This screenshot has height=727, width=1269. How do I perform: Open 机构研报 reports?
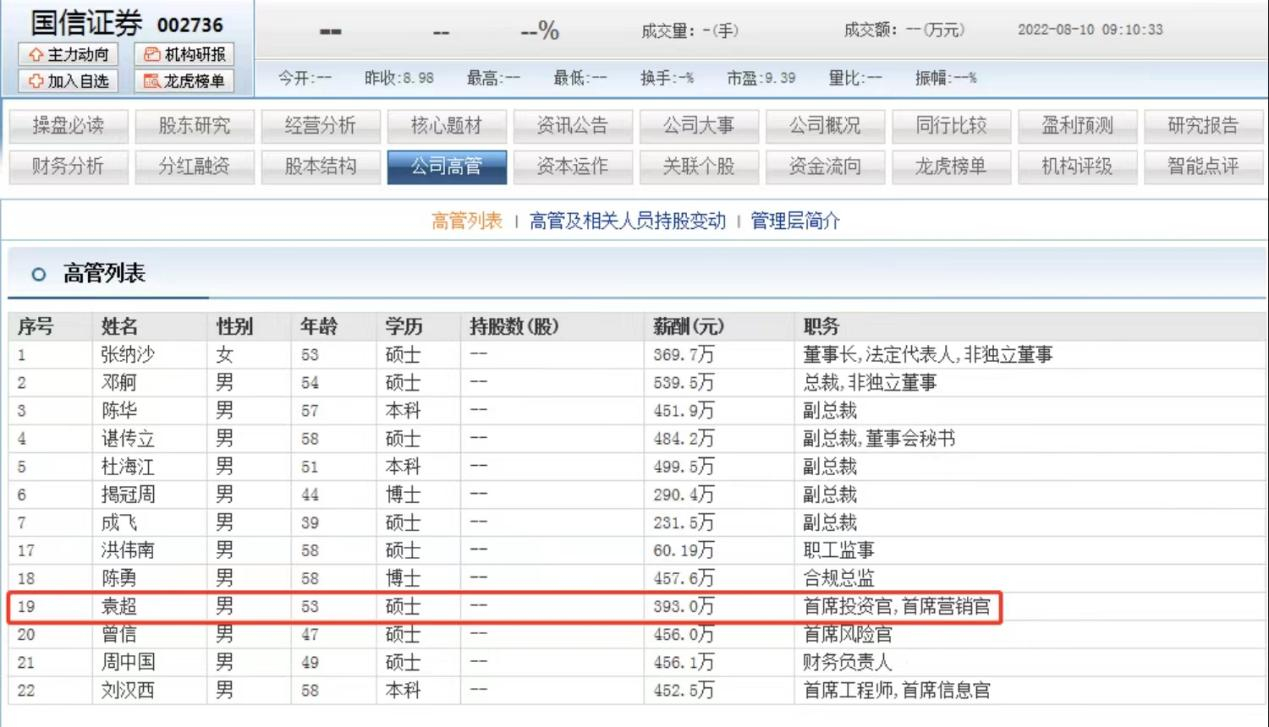184,55
